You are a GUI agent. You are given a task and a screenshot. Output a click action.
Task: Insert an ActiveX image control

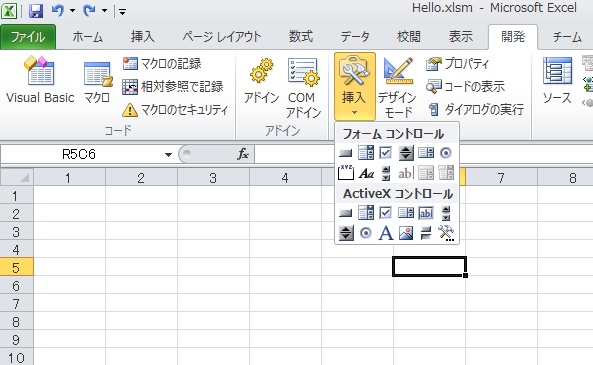click(x=406, y=233)
